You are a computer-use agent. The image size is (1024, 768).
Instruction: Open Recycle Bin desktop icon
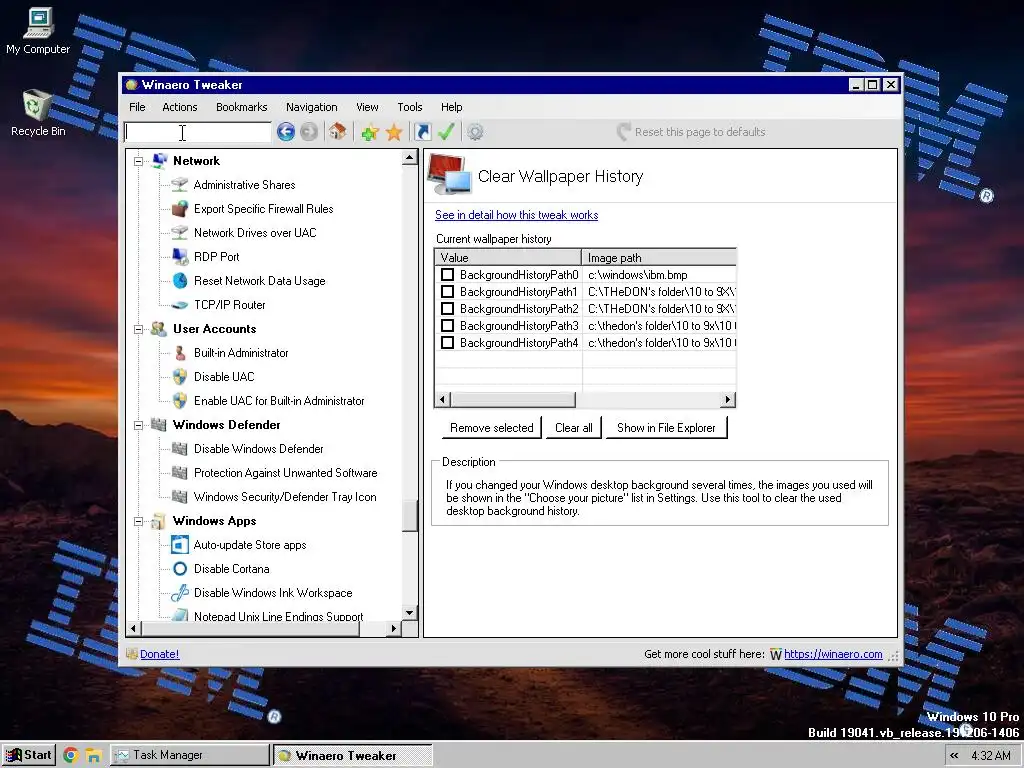(x=38, y=113)
